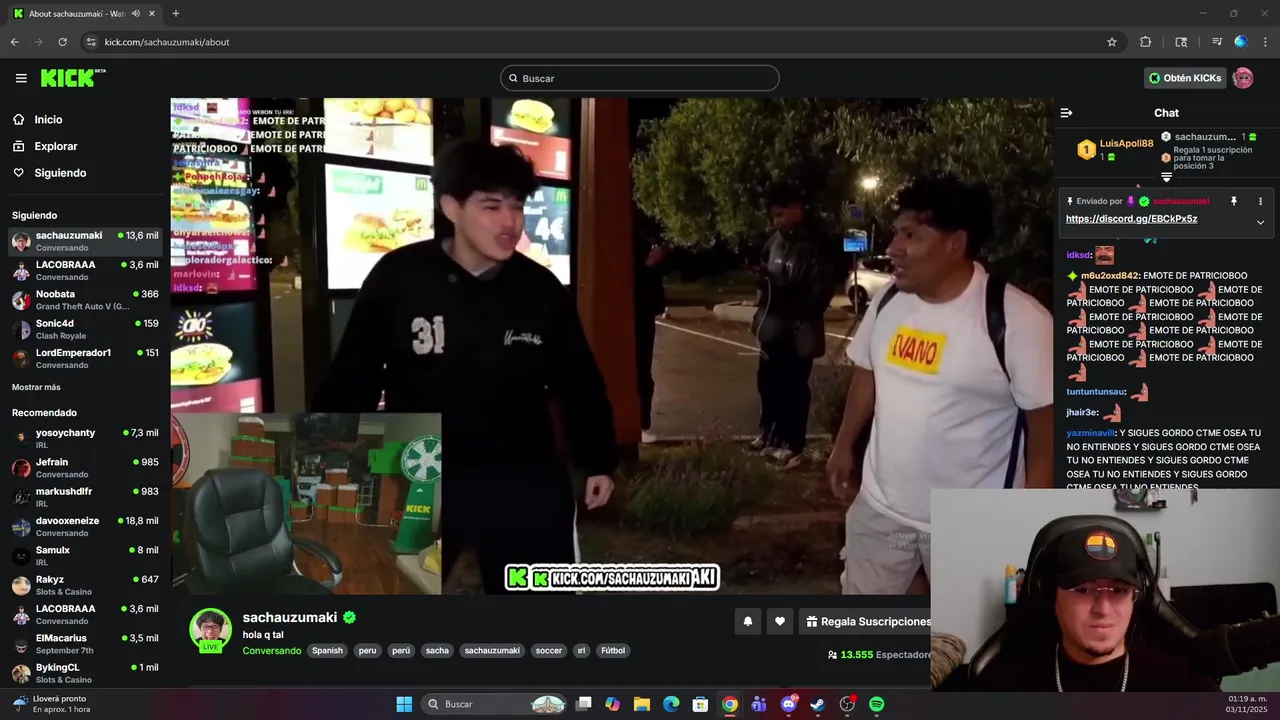Open File Explorer from taskbar
1280x720 pixels.
coord(642,704)
